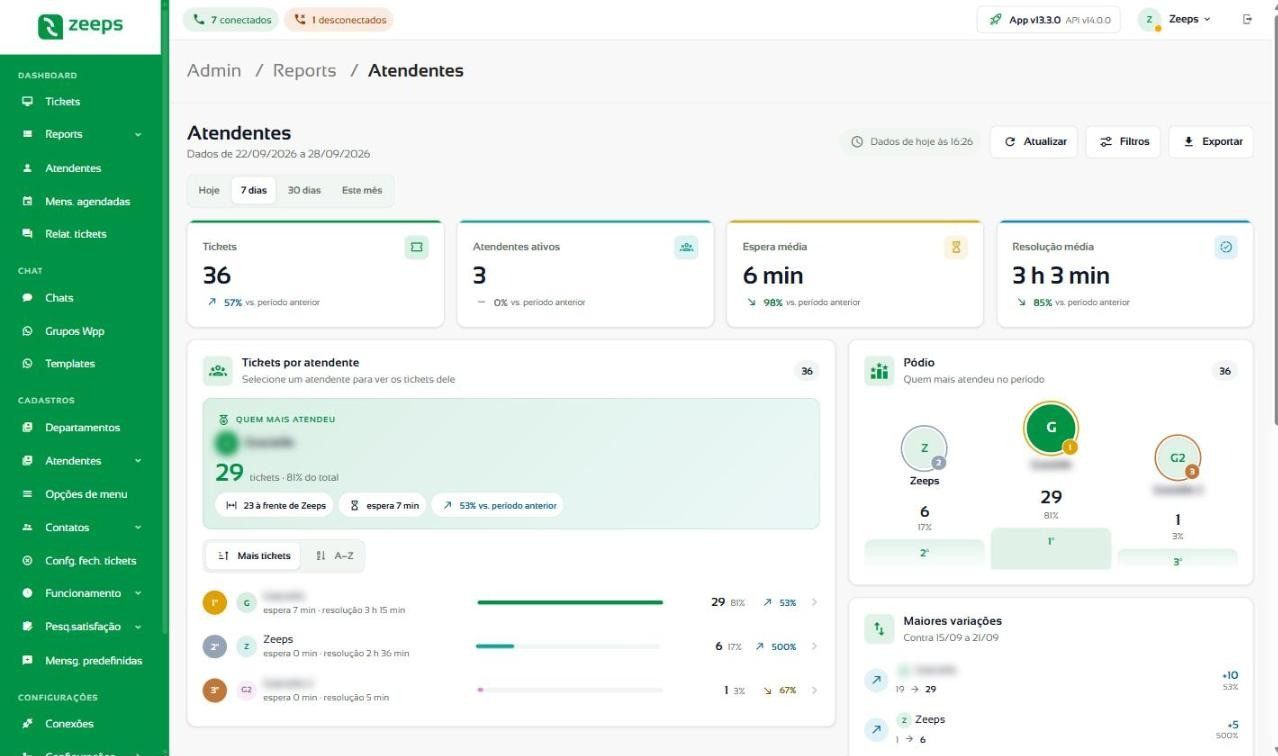Click the rocket icon beside App version
1278x756 pixels.
(995, 20)
